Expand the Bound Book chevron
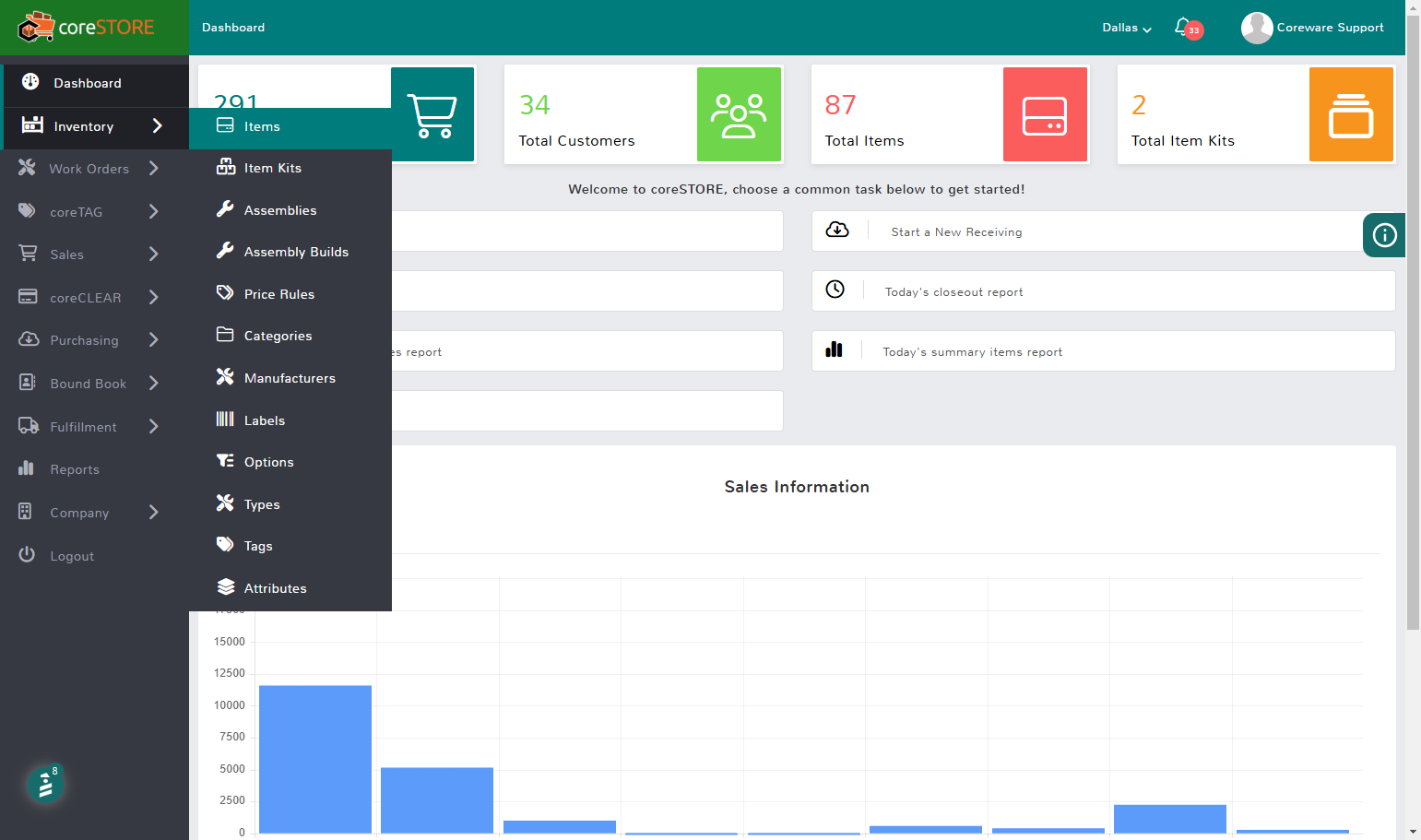1421x840 pixels. (x=154, y=383)
